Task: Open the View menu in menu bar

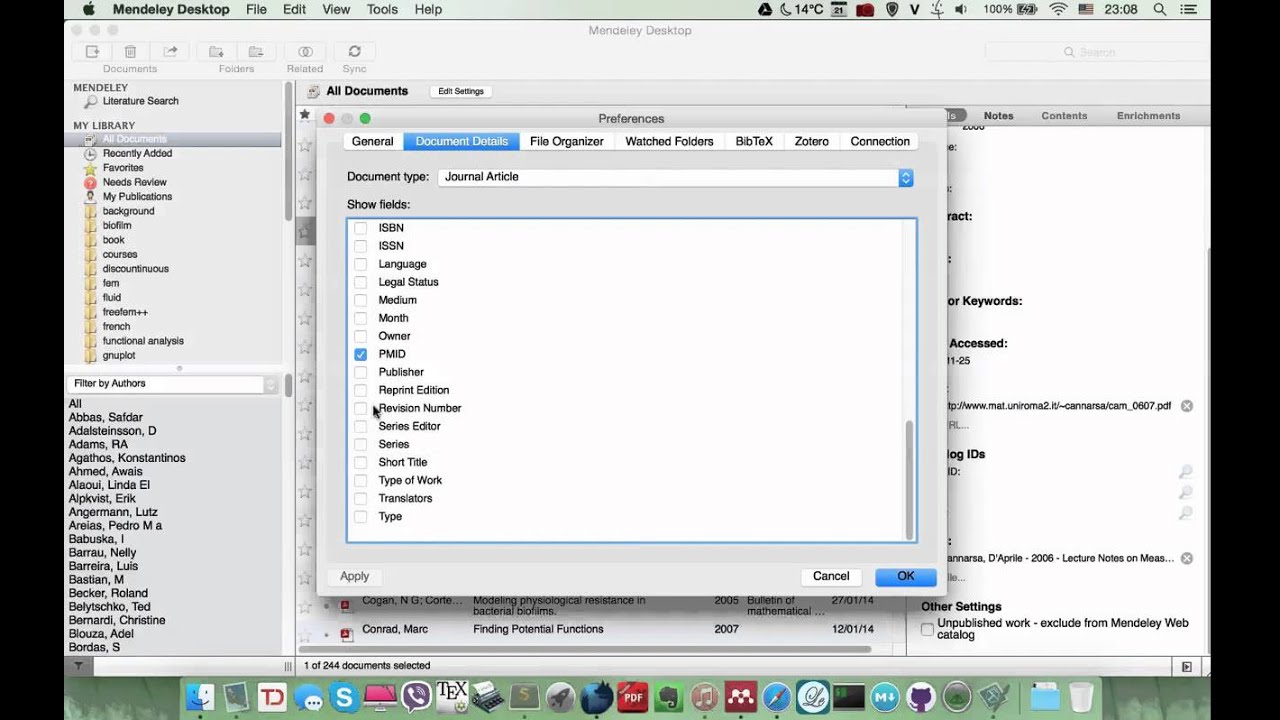Action: click(x=336, y=9)
